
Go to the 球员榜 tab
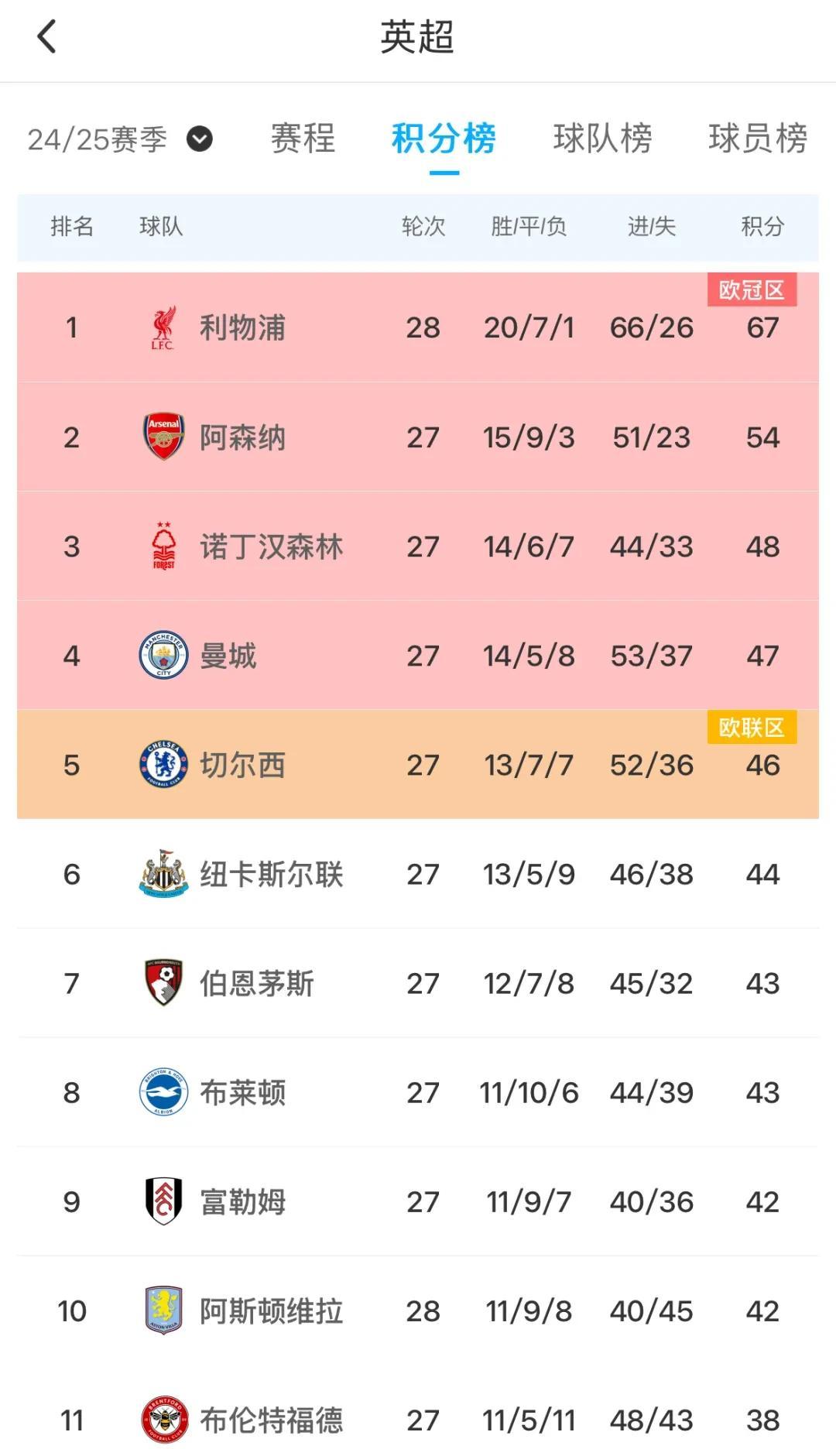pos(758,139)
